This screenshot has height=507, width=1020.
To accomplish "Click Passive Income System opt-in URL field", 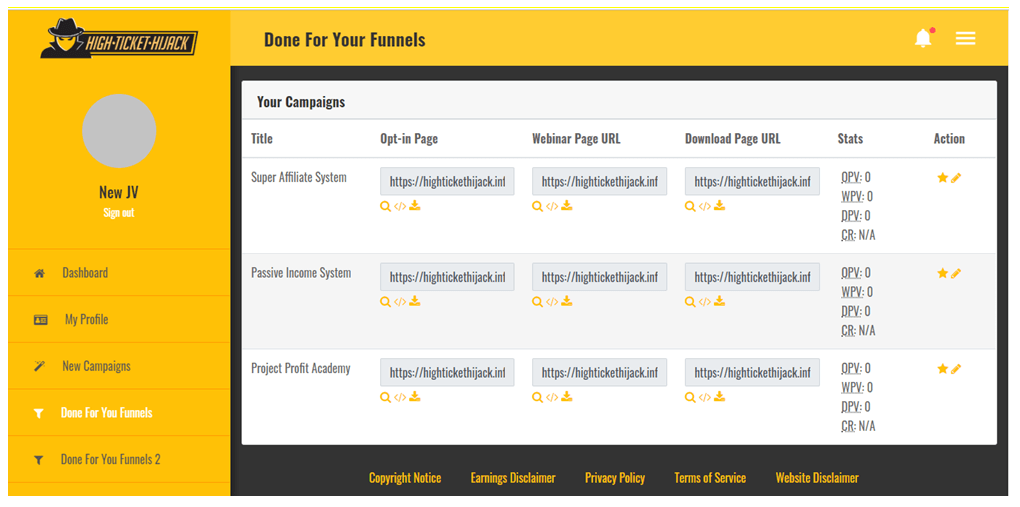I will coord(448,277).
